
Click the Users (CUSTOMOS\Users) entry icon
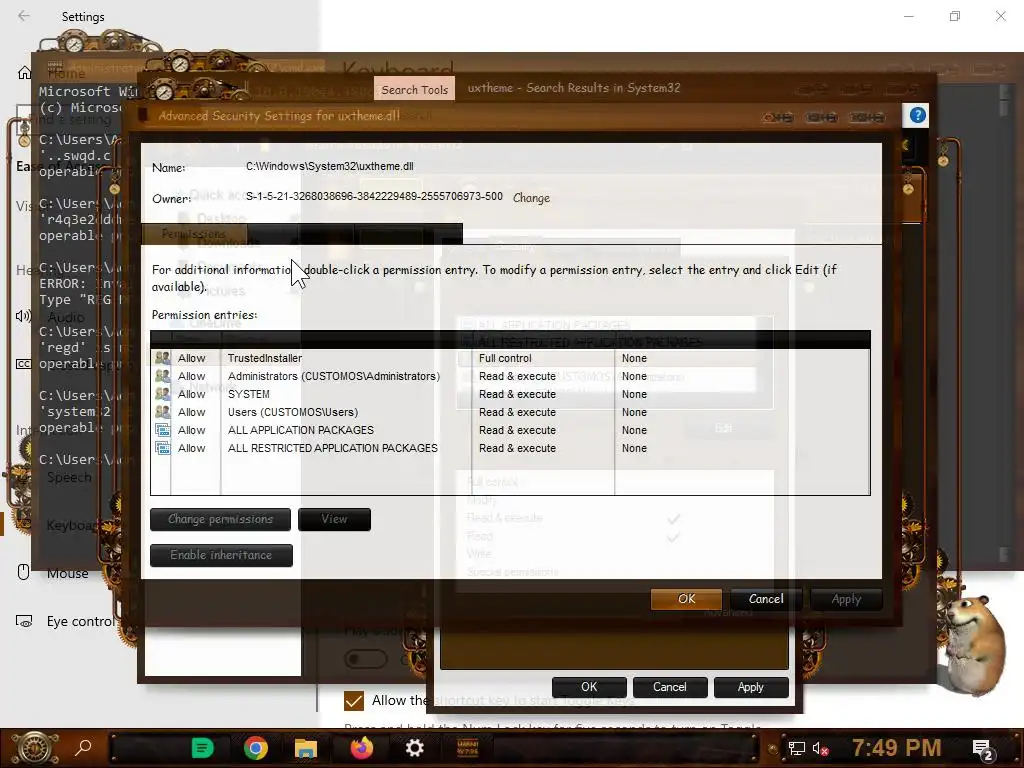pyautogui.click(x=162, y=412)
